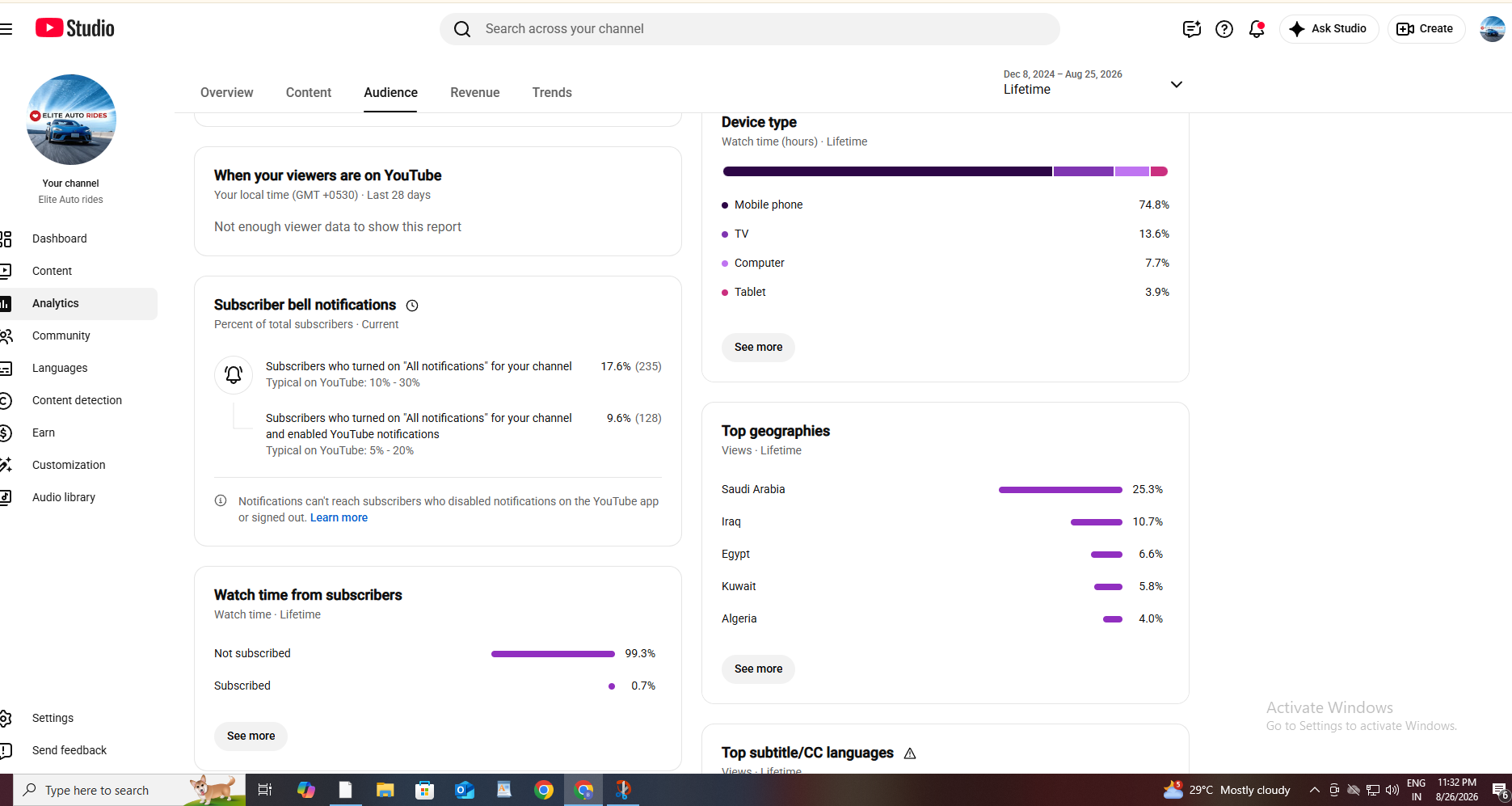Open the Snipping Tool scissors icon on taskbar
This screenshot has height=806, width=1512.
coord(623,790)
